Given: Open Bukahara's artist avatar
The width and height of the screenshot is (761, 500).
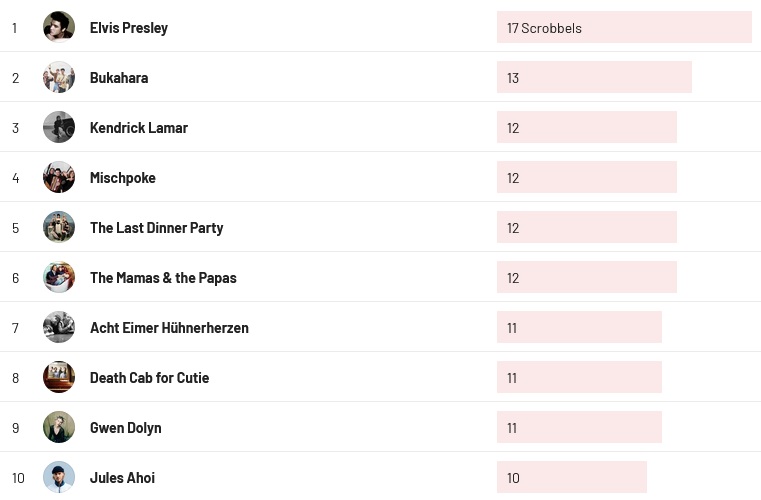Looking at the screenshot, I should point(59,77).
